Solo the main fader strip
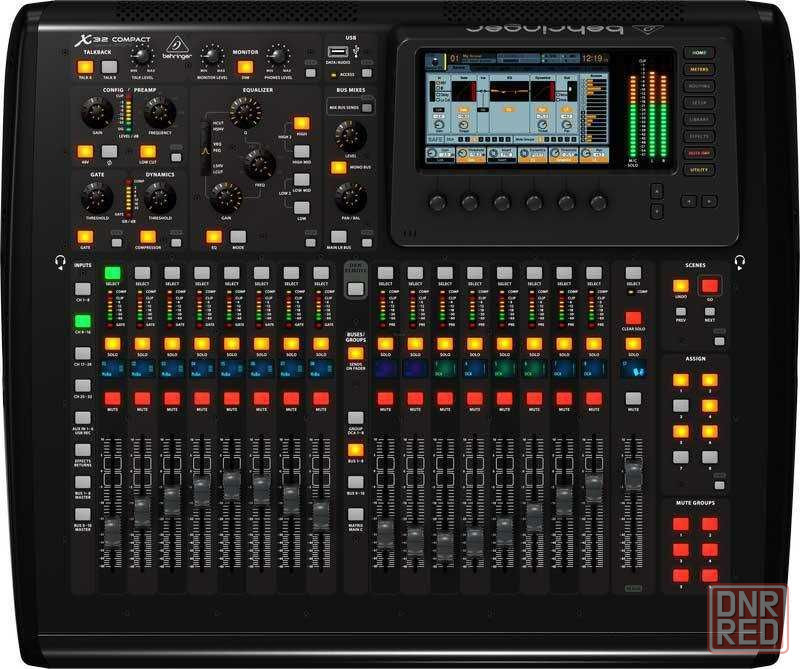This screenshot has width=800, height=669. click(x=633, y=344)
